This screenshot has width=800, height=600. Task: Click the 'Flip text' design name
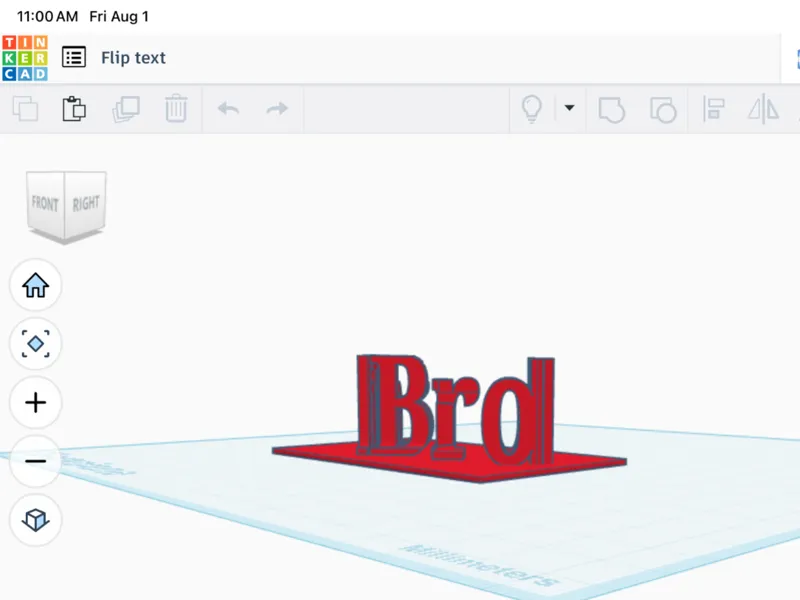[x=133, y=58]
